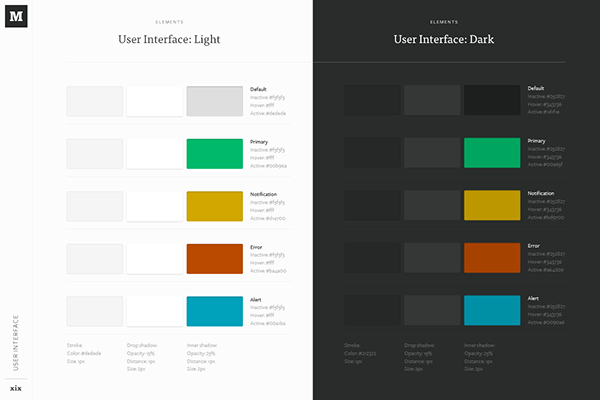Image resolution: width=600 pixels, height=400 pixels.
Task: Pick the orange Error swatch in the Dark panel
Action: (x=492, y=257)
